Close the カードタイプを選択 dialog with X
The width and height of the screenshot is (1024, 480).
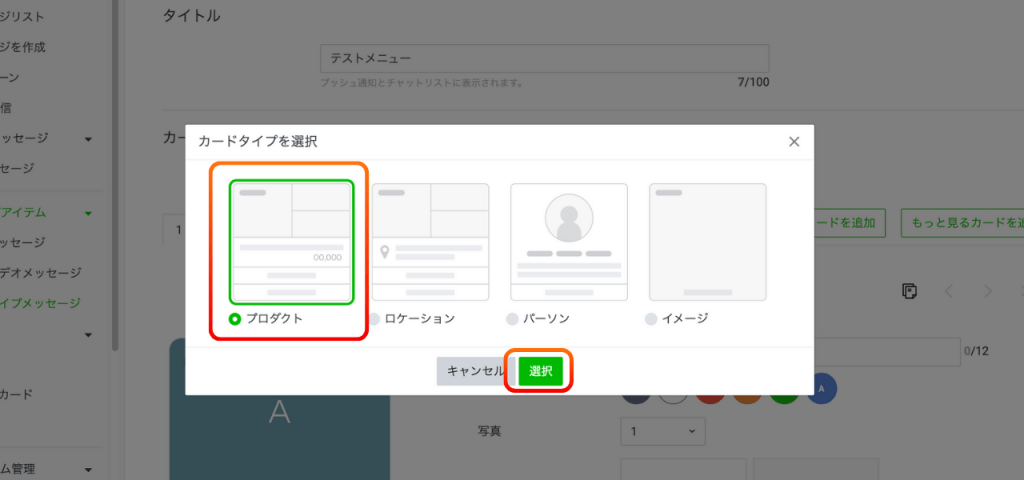[794, 142]
